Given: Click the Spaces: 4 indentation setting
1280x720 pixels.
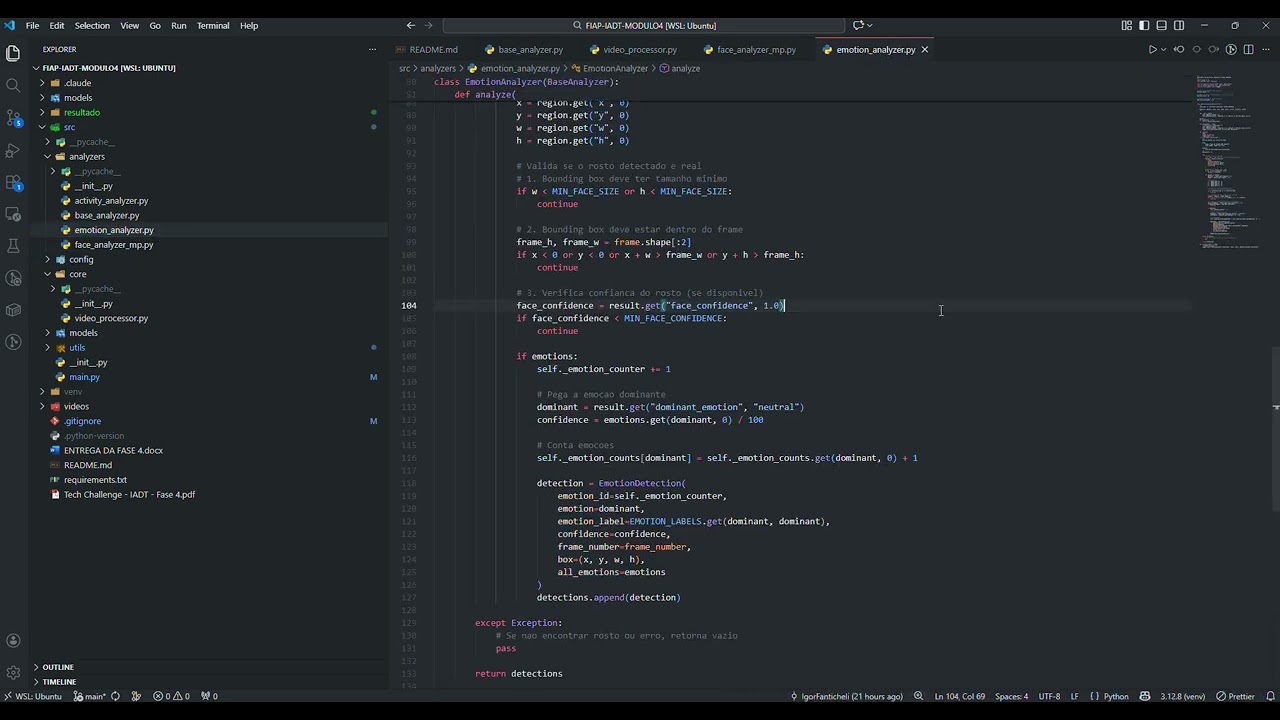Looking at the screenshot, I should [x=1011, y=696].
